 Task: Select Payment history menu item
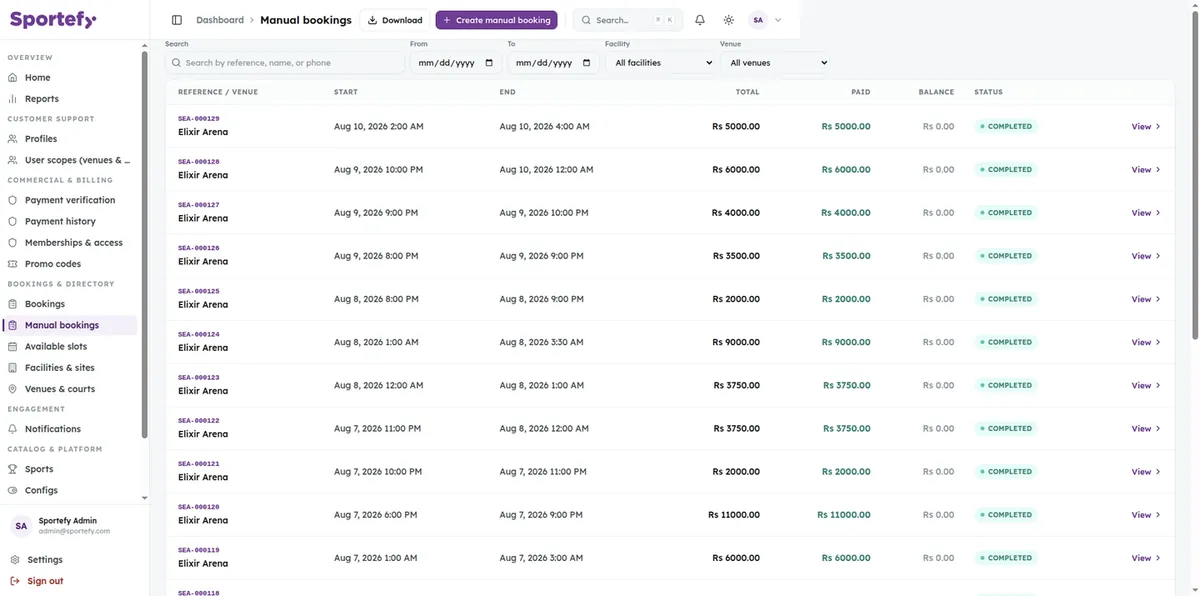coord(70,221)
